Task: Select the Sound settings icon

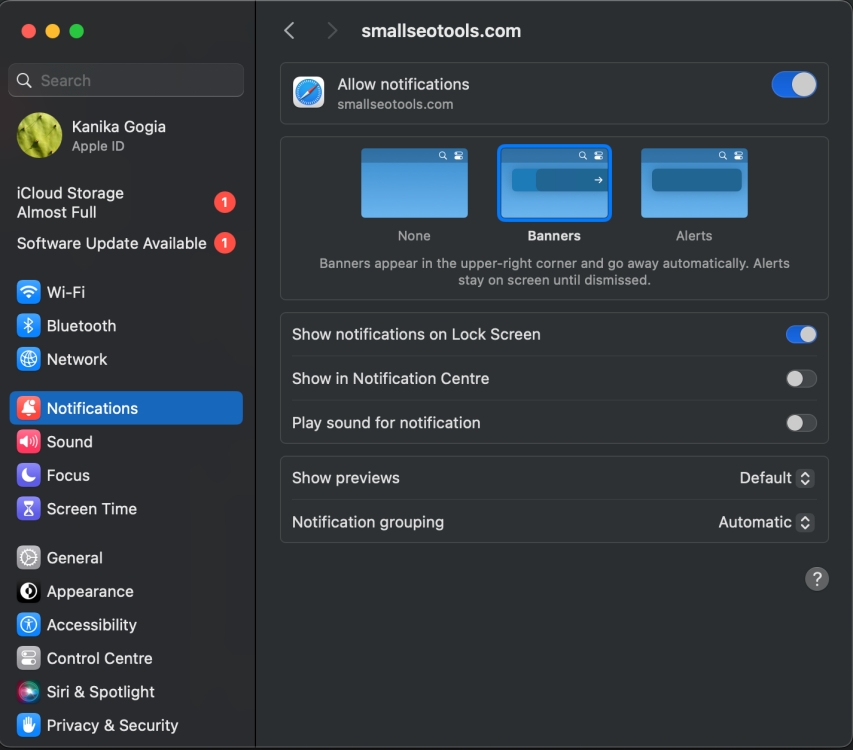Action: [29, 441]
